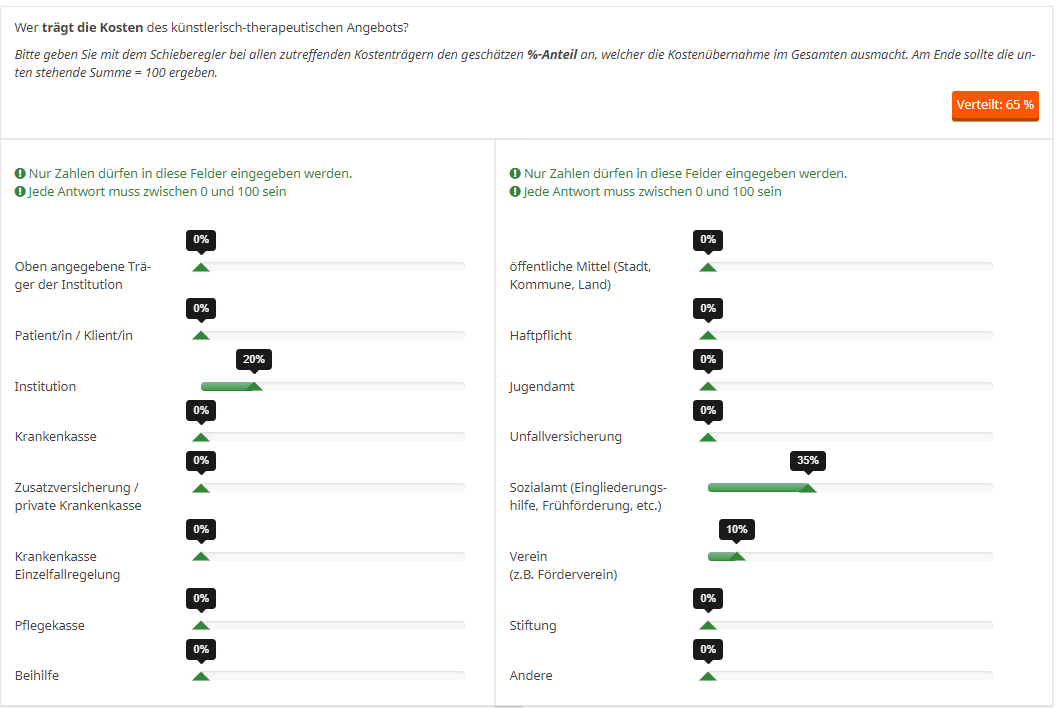Click the Krankenkasse slider handle
The image size is (1060, 708).
(201, 437)
